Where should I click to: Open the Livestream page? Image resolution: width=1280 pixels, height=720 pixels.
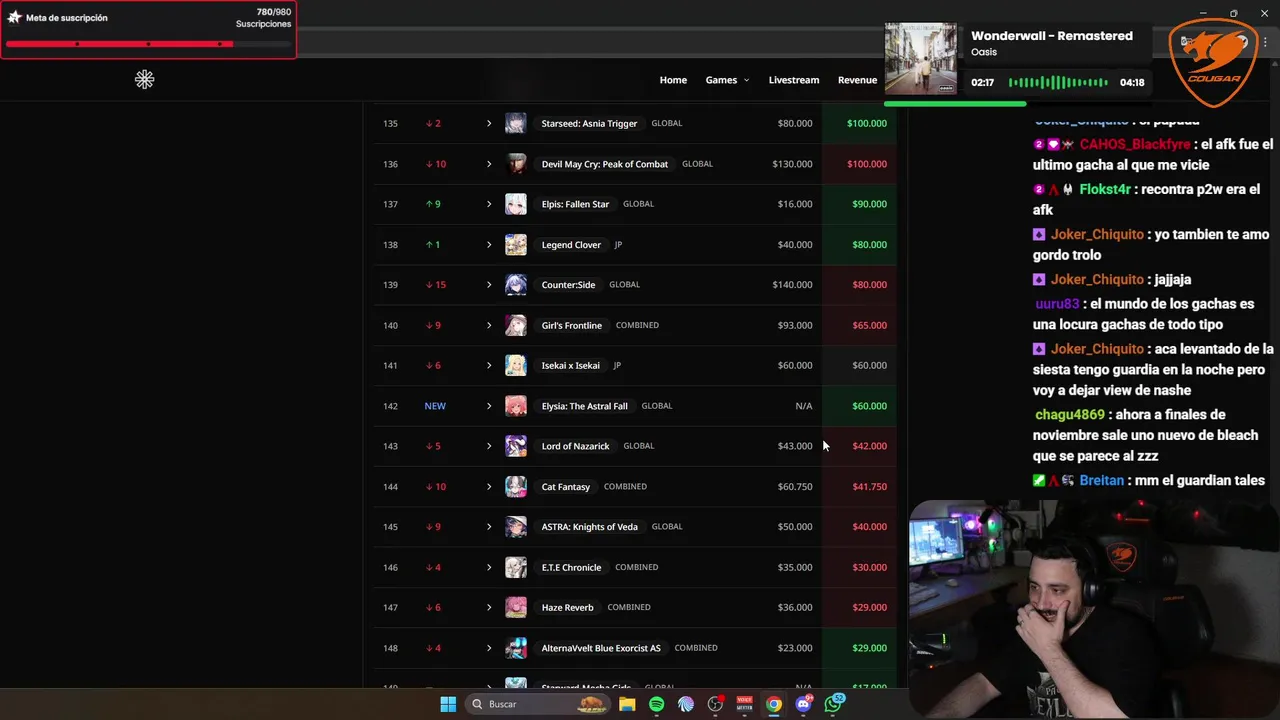point(794,80)
